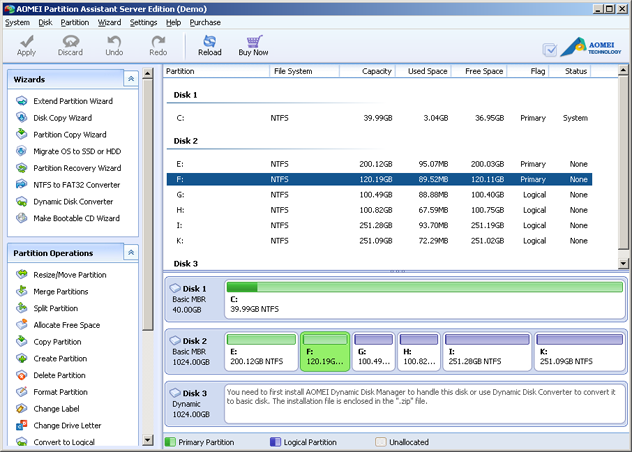Click Format Partition operation icon
This screenshot has height=452, width=632.
pos(22,392)
